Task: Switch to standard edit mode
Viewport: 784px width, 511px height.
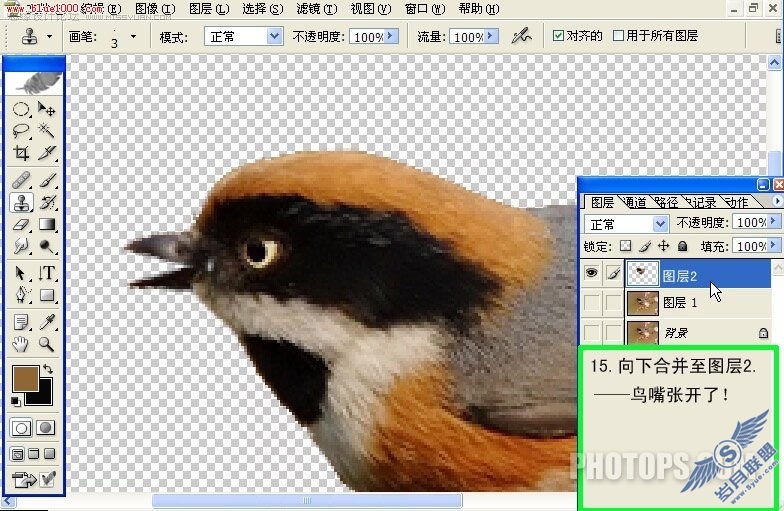Action: pos(21,428)
